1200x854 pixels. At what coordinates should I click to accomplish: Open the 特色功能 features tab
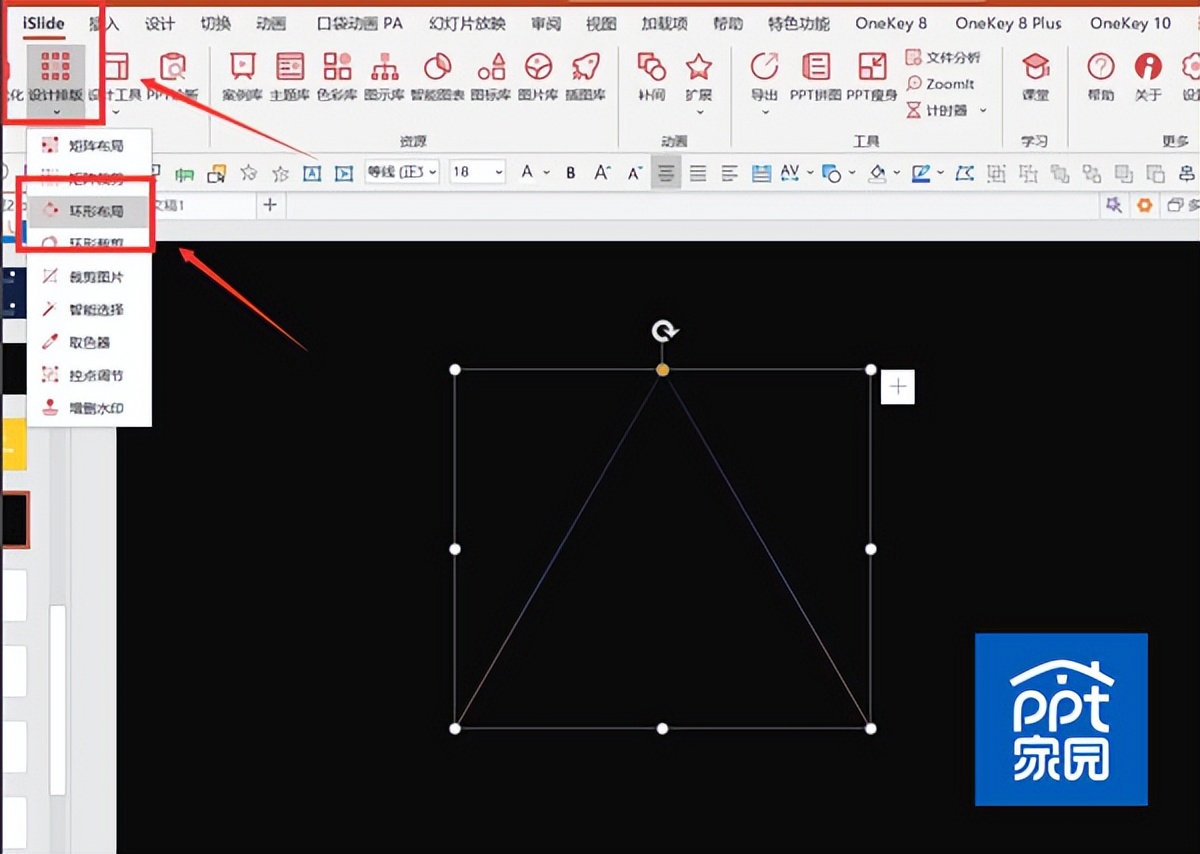pos(798,23)
